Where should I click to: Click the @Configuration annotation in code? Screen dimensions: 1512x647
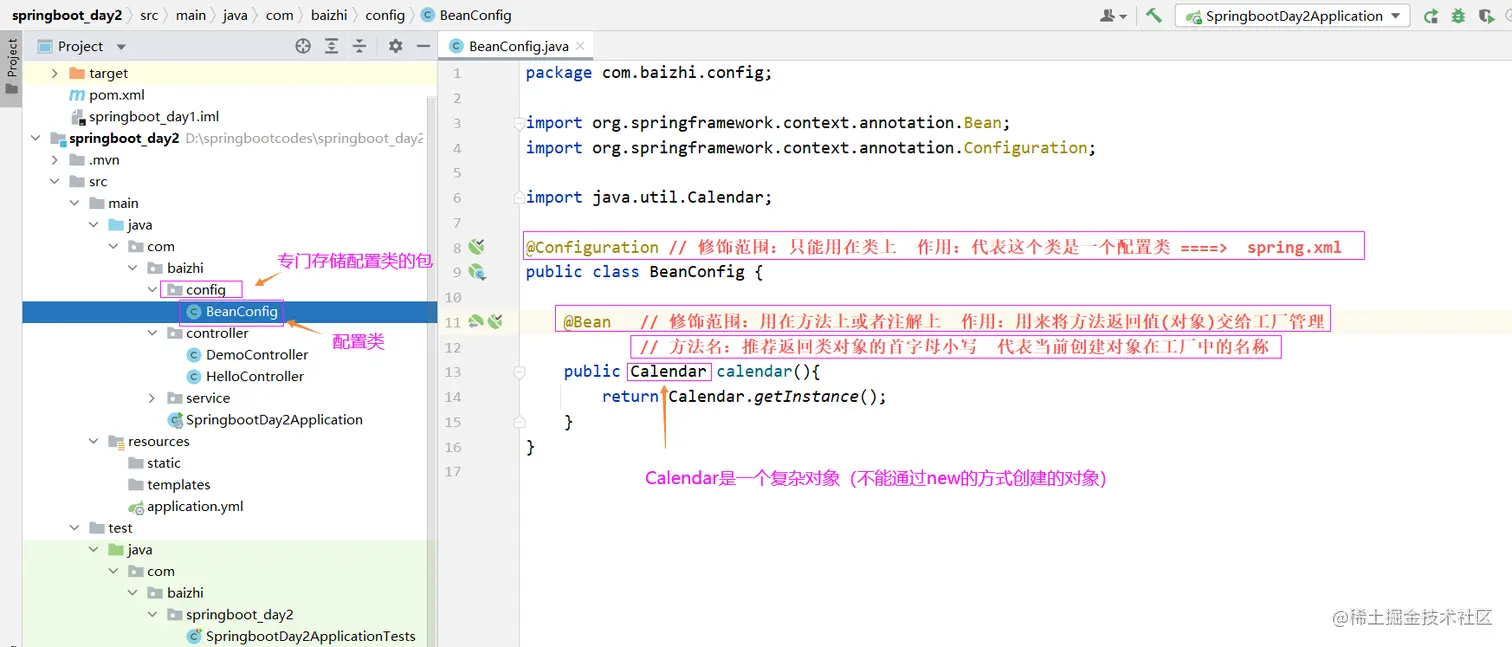point(592,247)
